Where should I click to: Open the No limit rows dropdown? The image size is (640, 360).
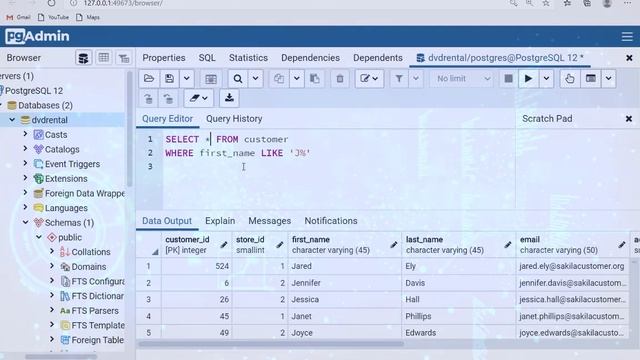click(462, 79)
